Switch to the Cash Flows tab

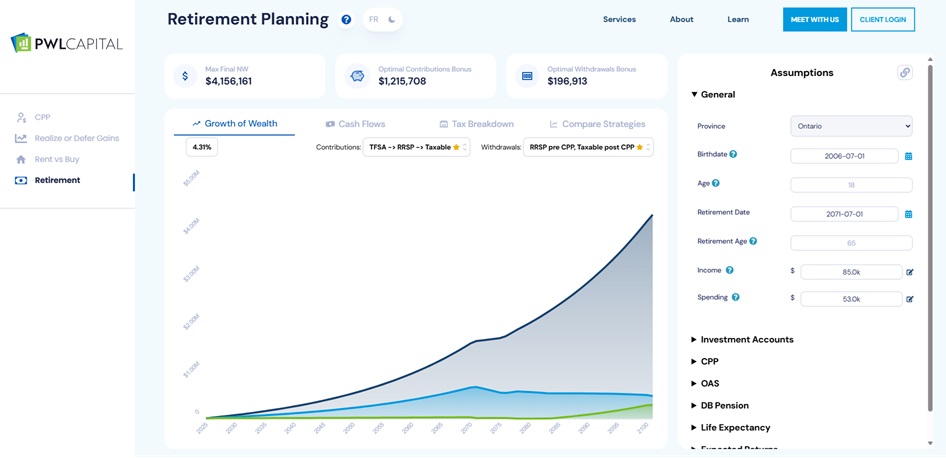tap(355, 124)
